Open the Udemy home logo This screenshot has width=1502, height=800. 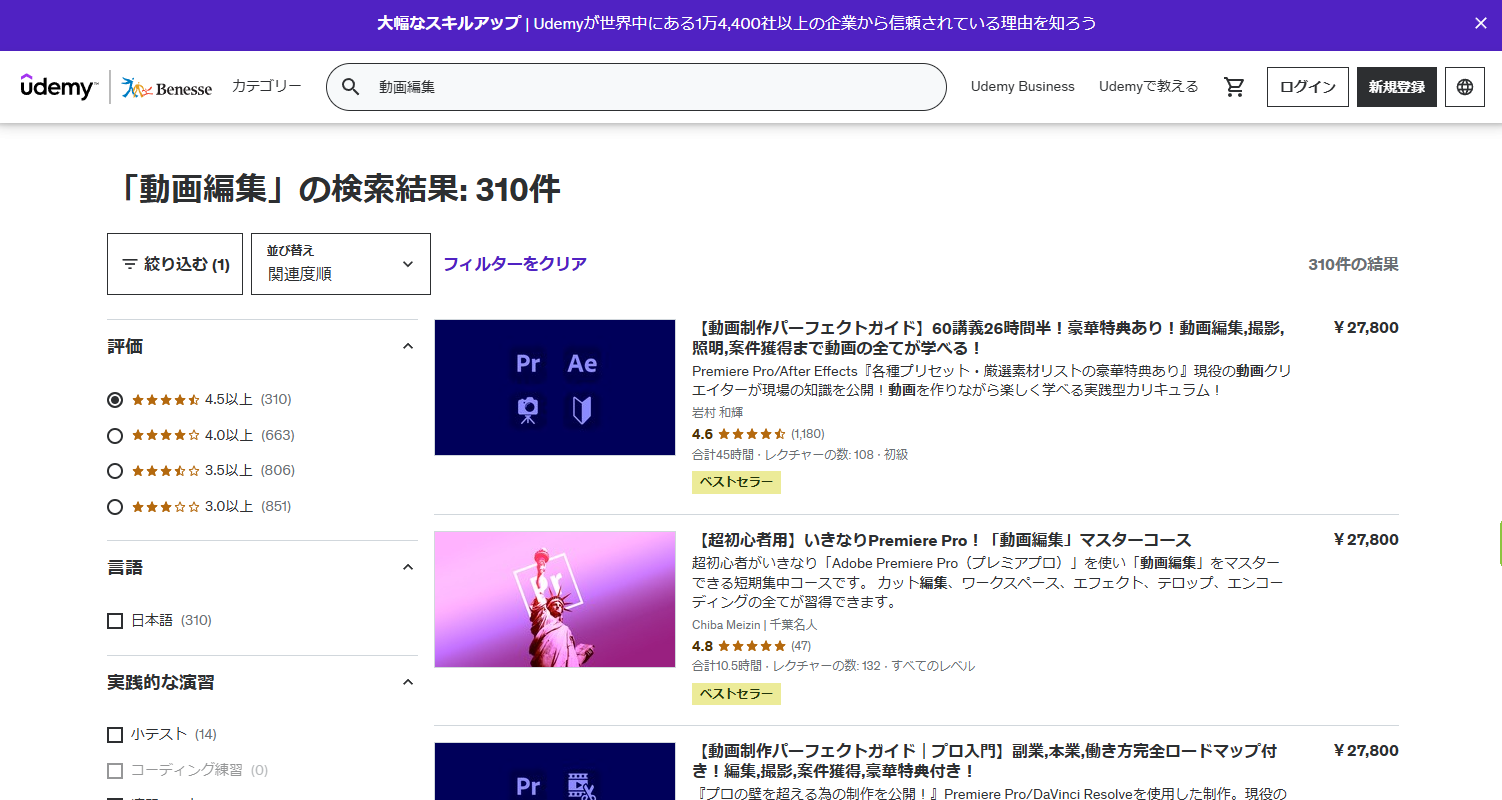58,87
